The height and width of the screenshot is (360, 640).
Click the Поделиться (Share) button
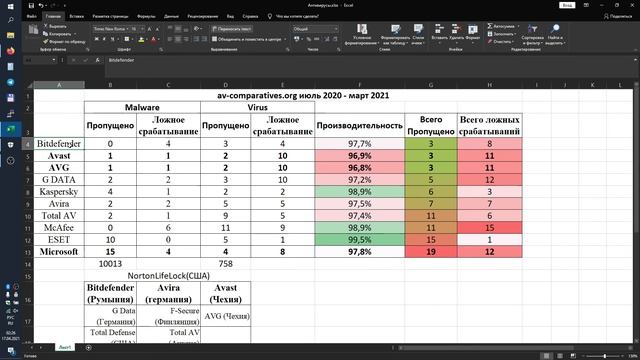click(x=618, y=16)
